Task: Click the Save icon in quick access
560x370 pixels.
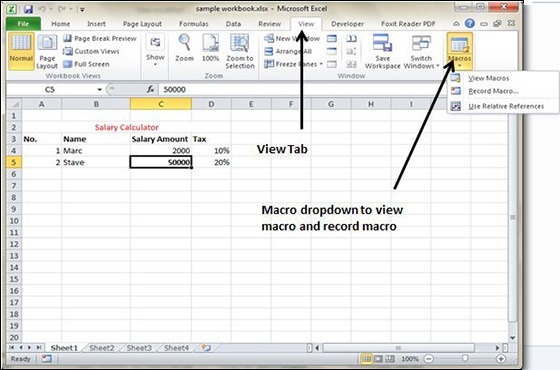Action: 28,9
